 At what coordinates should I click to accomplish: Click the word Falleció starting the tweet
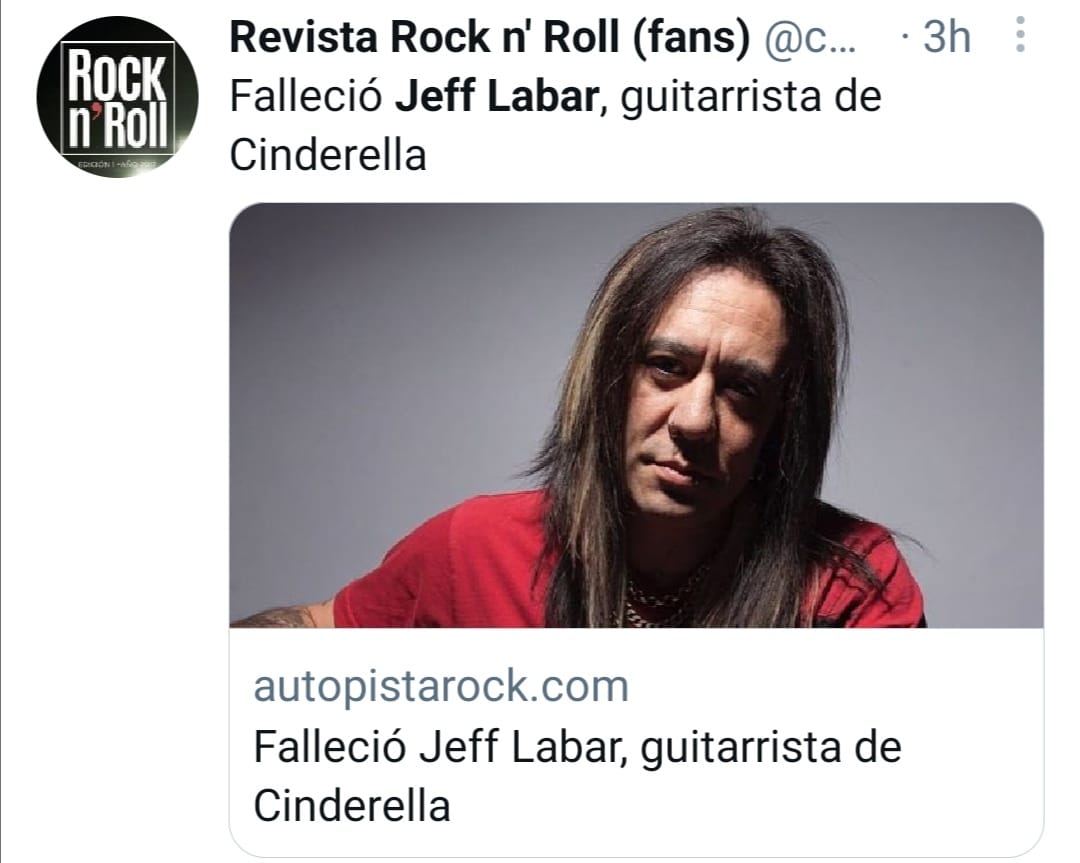(x=306, y=96)
